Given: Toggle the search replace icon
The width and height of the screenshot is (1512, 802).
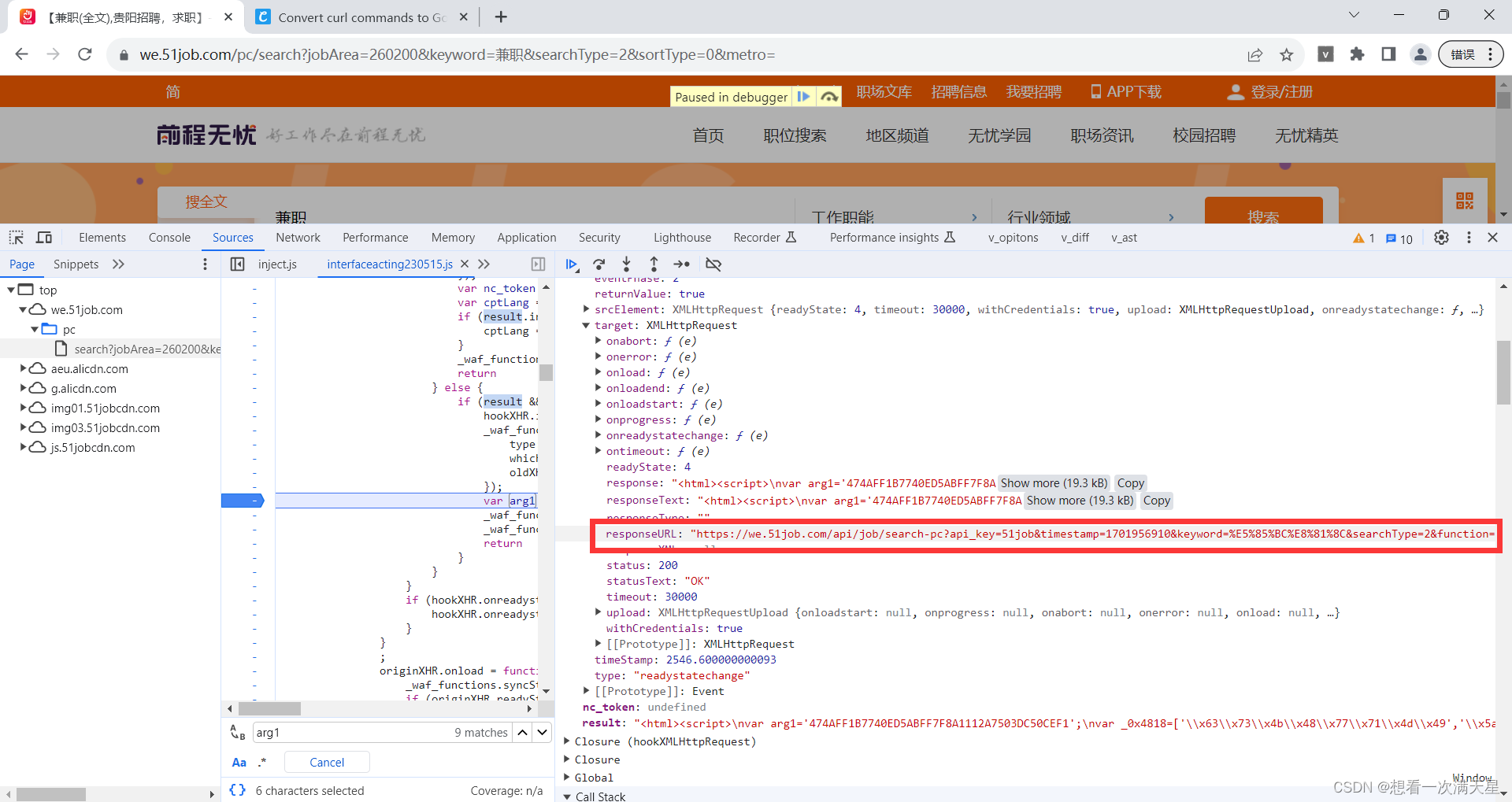Looking at the screenshot, I should pyautogui.click(x=237, y=733).
